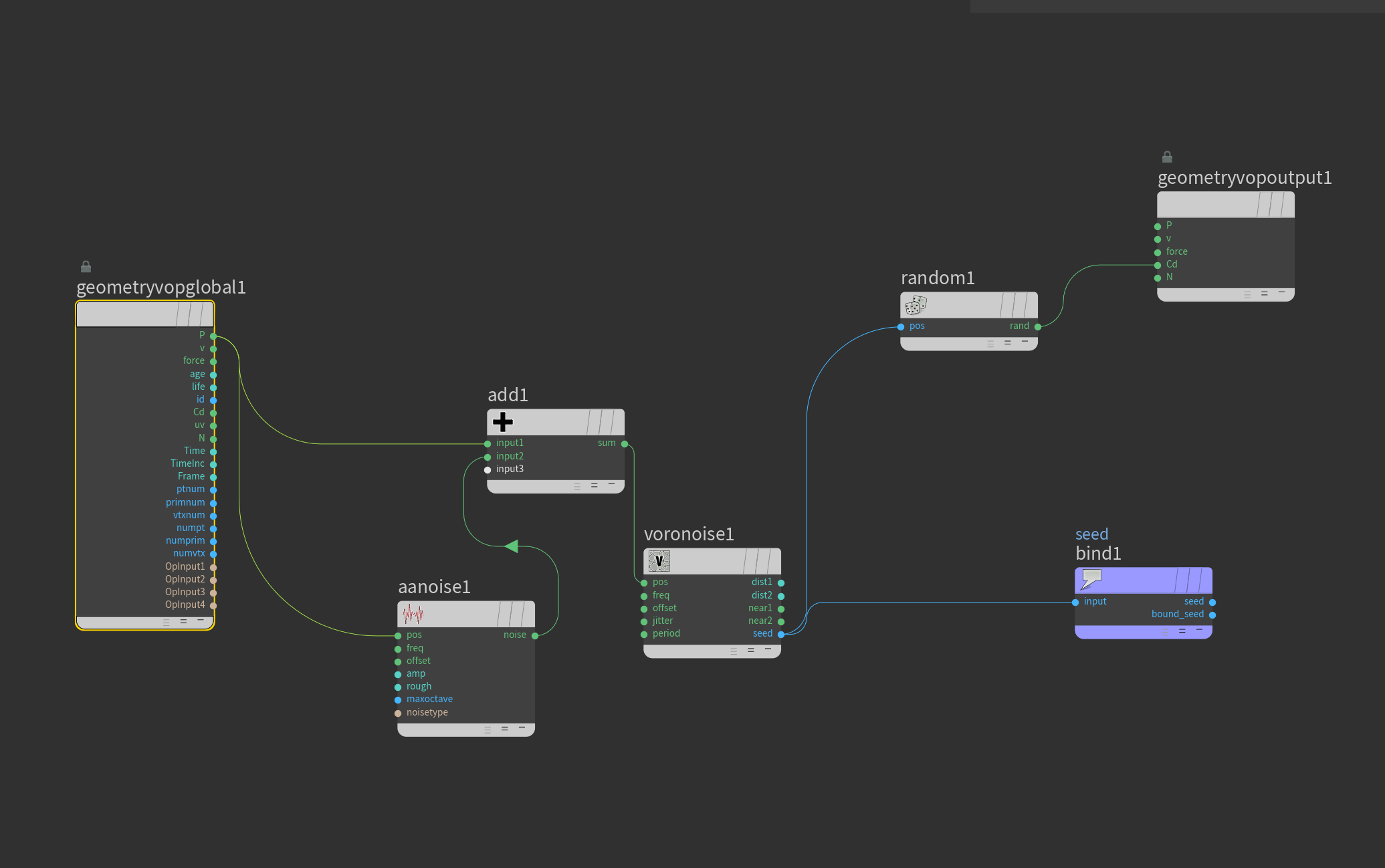Collapse the bind1 node via minus button
This screenshot has height=868, width=1385.
click(1199, 630)
